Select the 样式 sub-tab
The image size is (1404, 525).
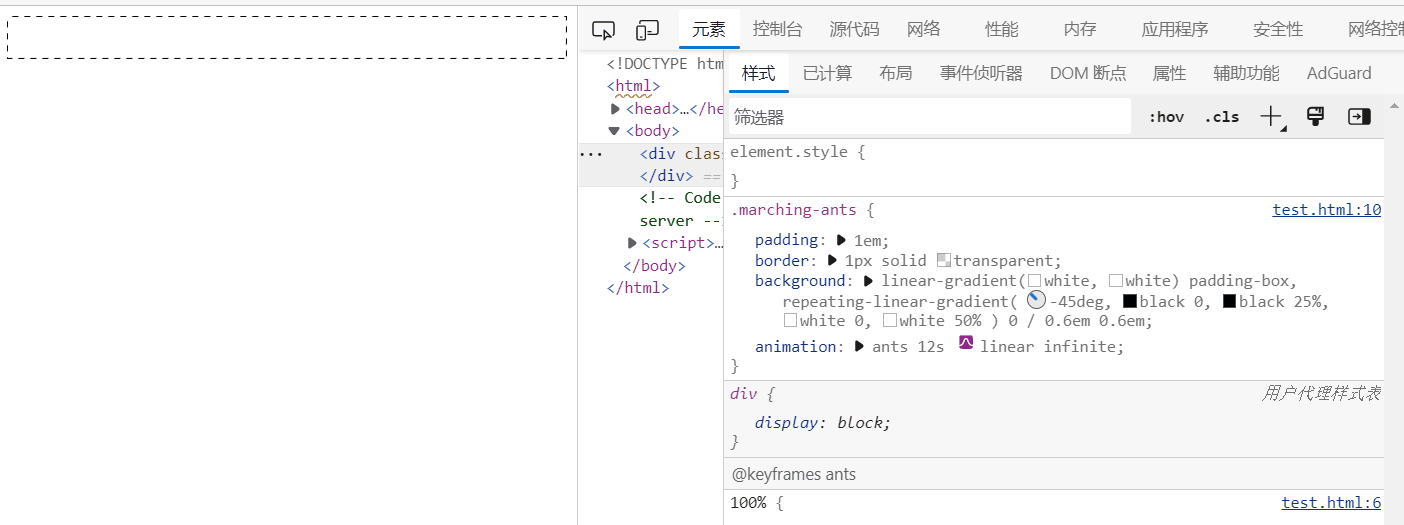tap(758, 73)
